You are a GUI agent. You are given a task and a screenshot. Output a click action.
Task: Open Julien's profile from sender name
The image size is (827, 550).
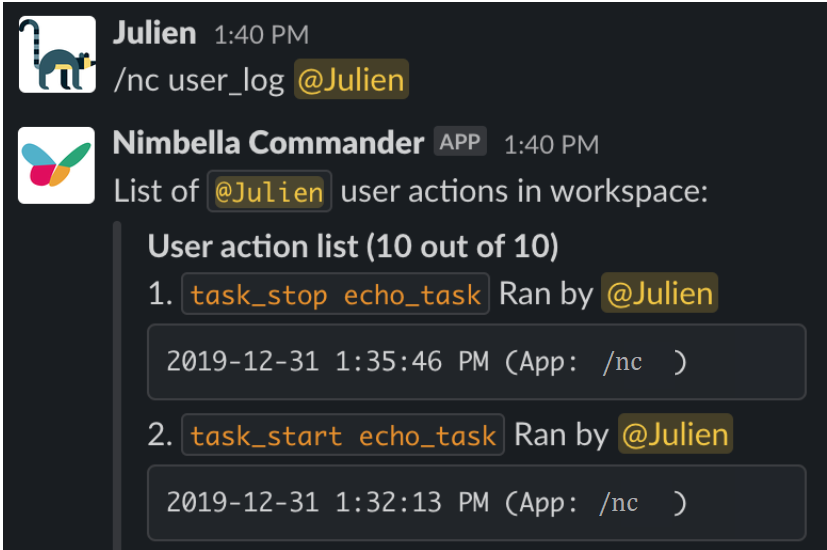[x=156, y=34]
